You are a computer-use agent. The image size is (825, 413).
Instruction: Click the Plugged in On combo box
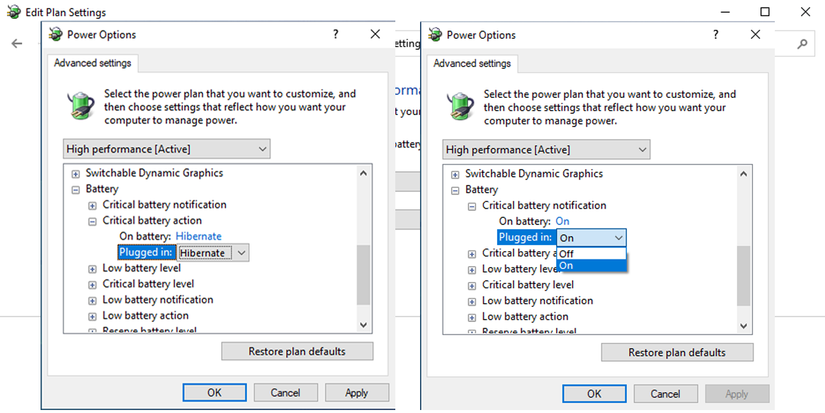pos(591,238)
